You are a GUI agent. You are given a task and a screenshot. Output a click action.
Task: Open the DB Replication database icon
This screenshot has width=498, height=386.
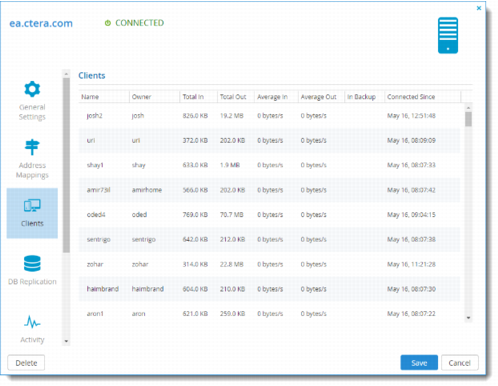pyautogui.click(x=32, y=263)
